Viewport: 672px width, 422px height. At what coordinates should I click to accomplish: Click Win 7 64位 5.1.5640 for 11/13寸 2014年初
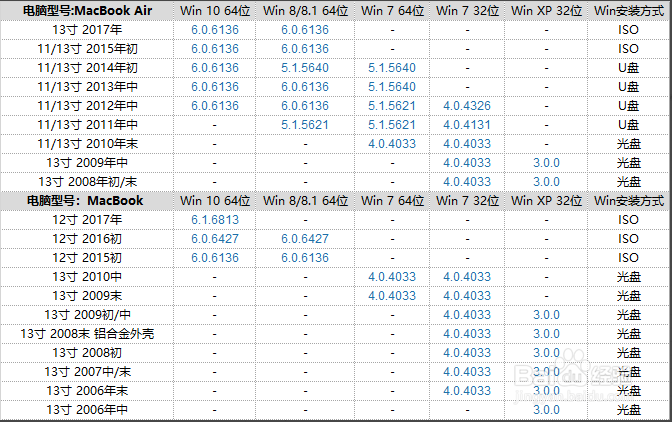392,68
